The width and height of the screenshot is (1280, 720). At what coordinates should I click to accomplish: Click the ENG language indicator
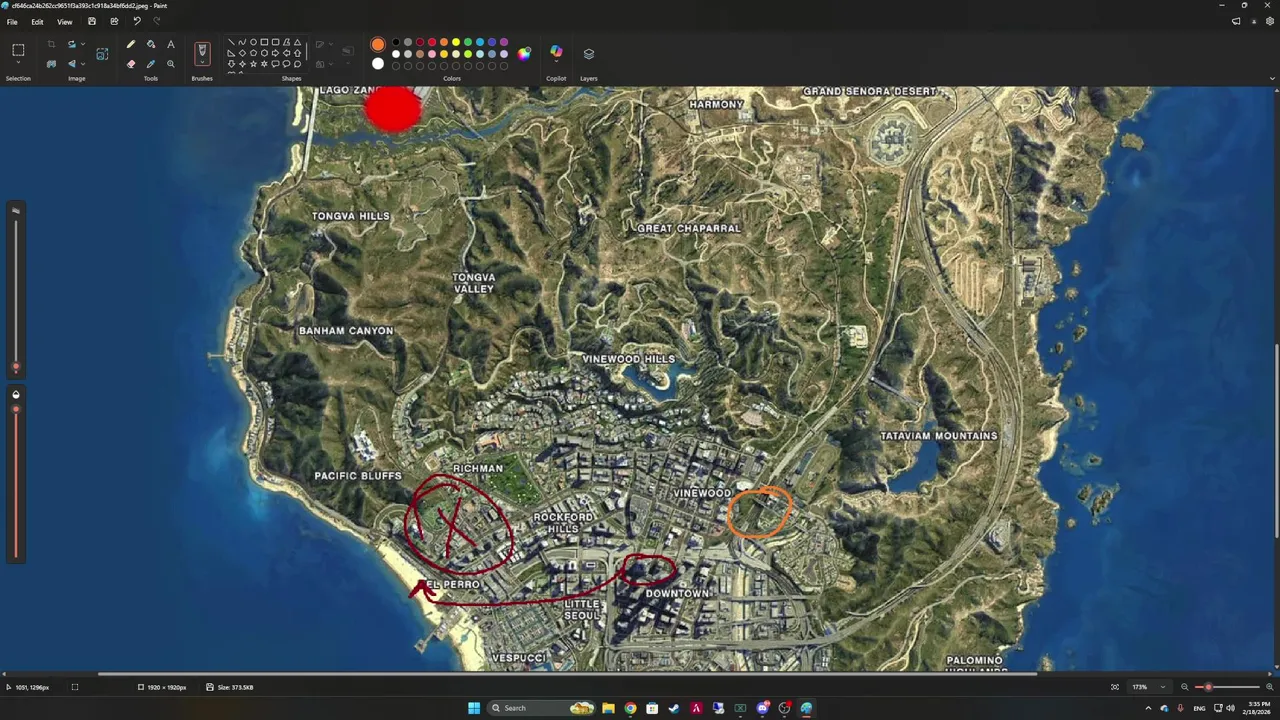pos(1199,708)
